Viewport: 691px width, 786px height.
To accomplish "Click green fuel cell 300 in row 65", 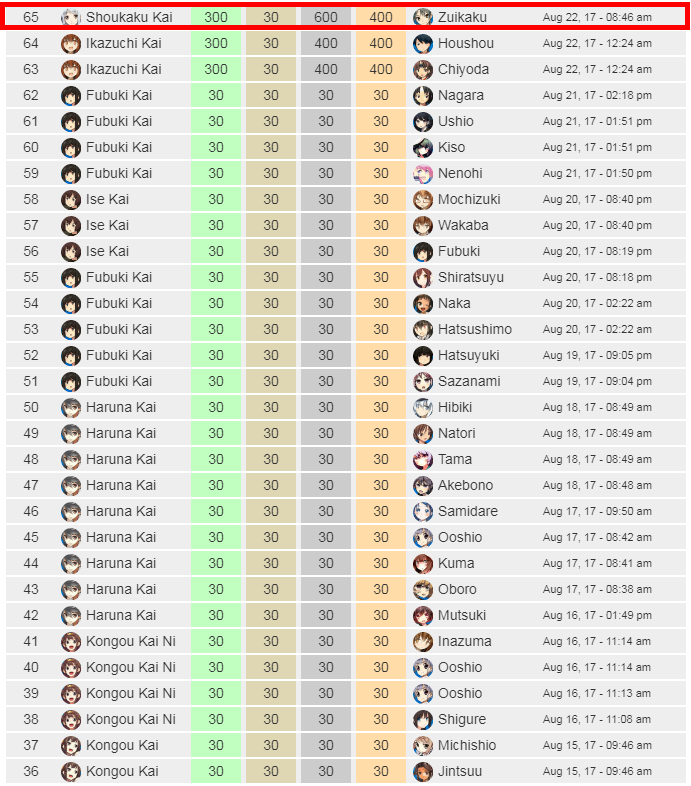I will (216, 18).
